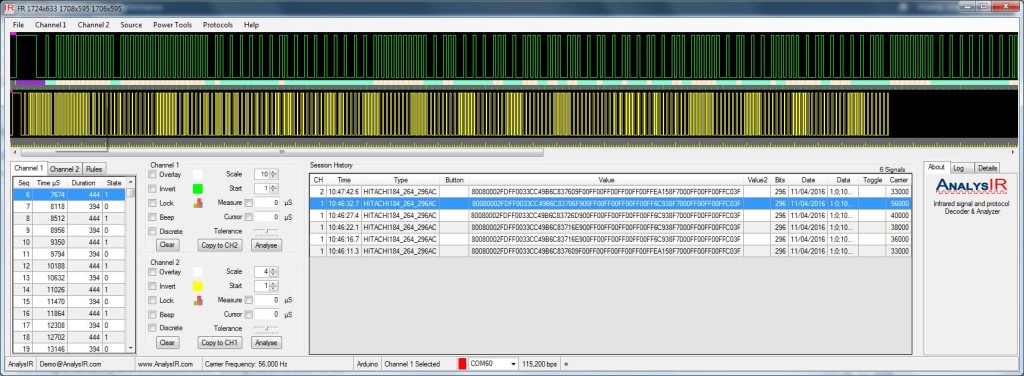Viewport: 1024px width, 376px height.
Task: Open the Power Tools menu
Action: point(172,25)
